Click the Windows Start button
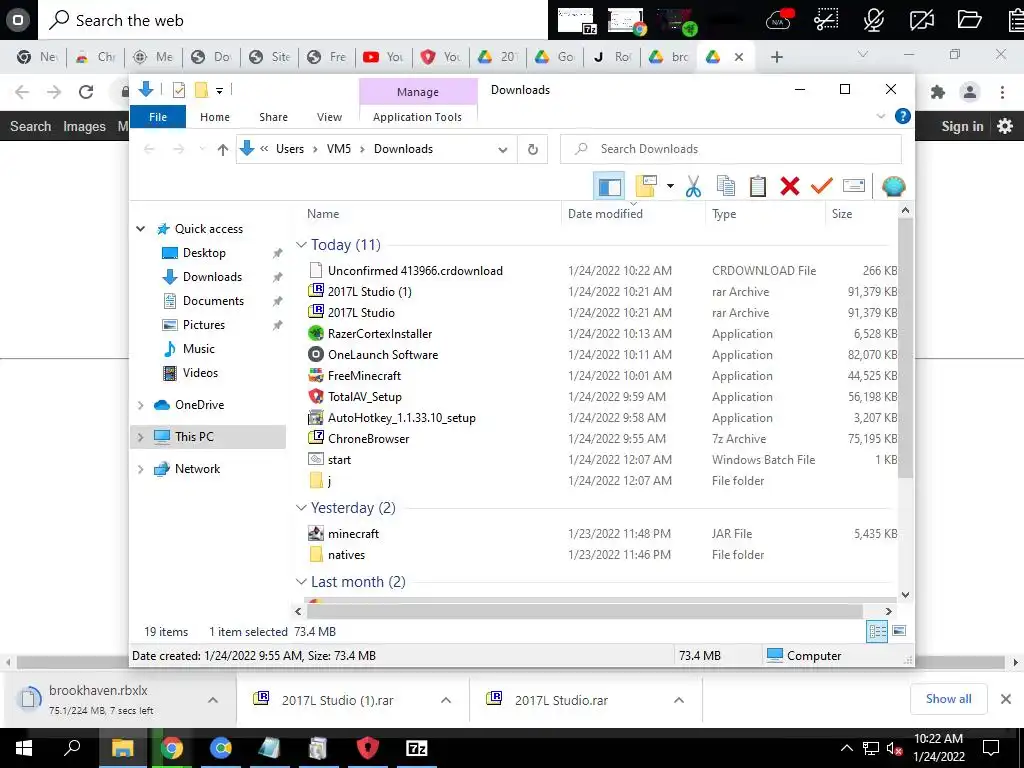1024x768 pixels. pyautogui.click(x=24, y=748)
